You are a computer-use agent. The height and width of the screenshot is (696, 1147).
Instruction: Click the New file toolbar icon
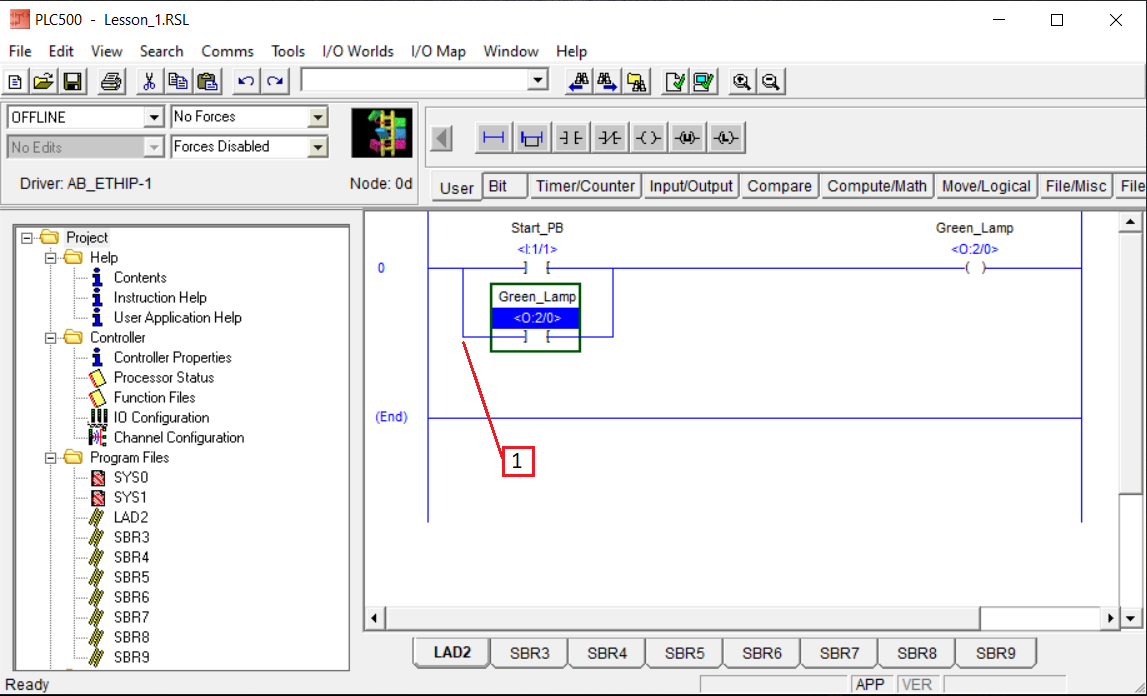point(15,81)
